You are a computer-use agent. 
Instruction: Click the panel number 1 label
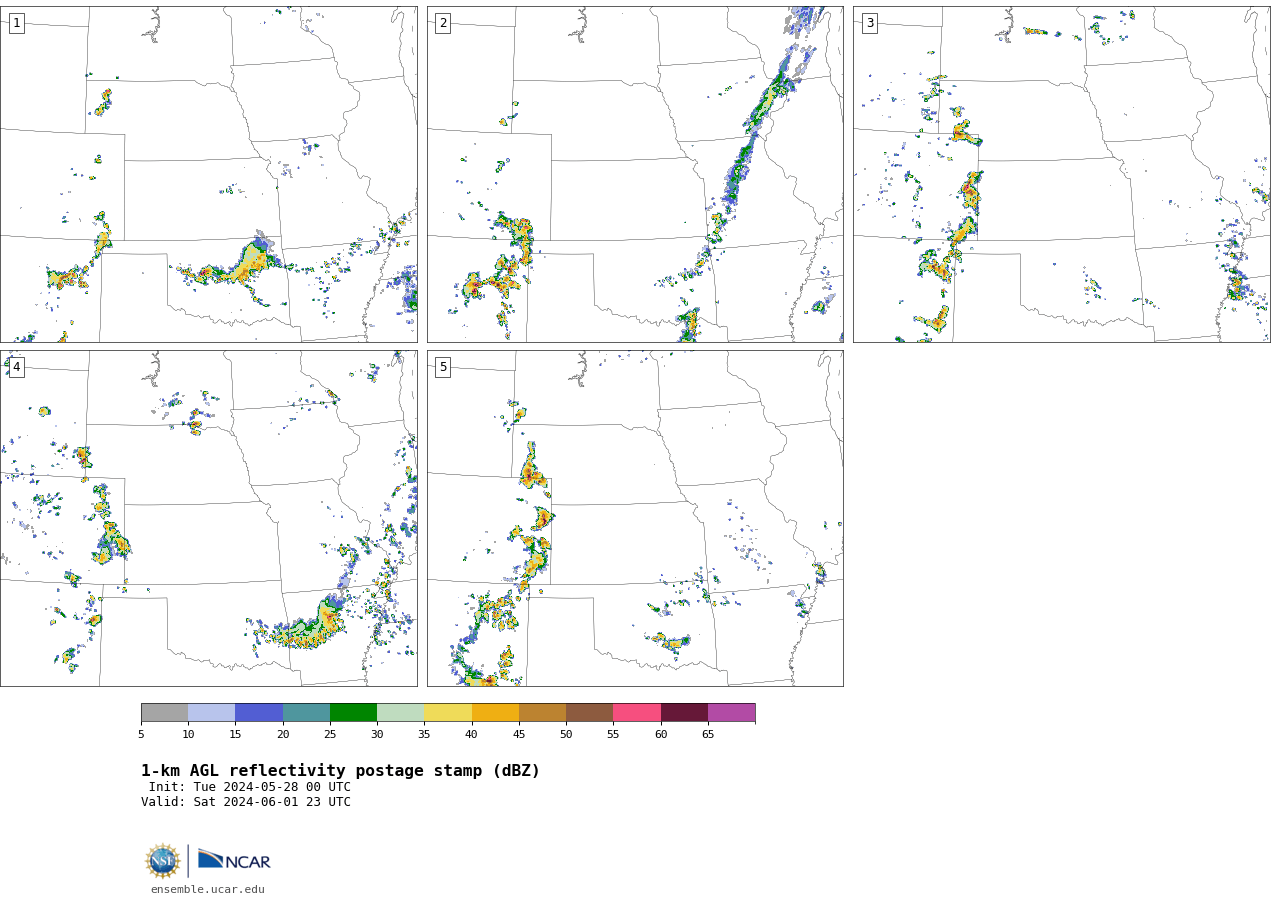(x=16, y=23)
